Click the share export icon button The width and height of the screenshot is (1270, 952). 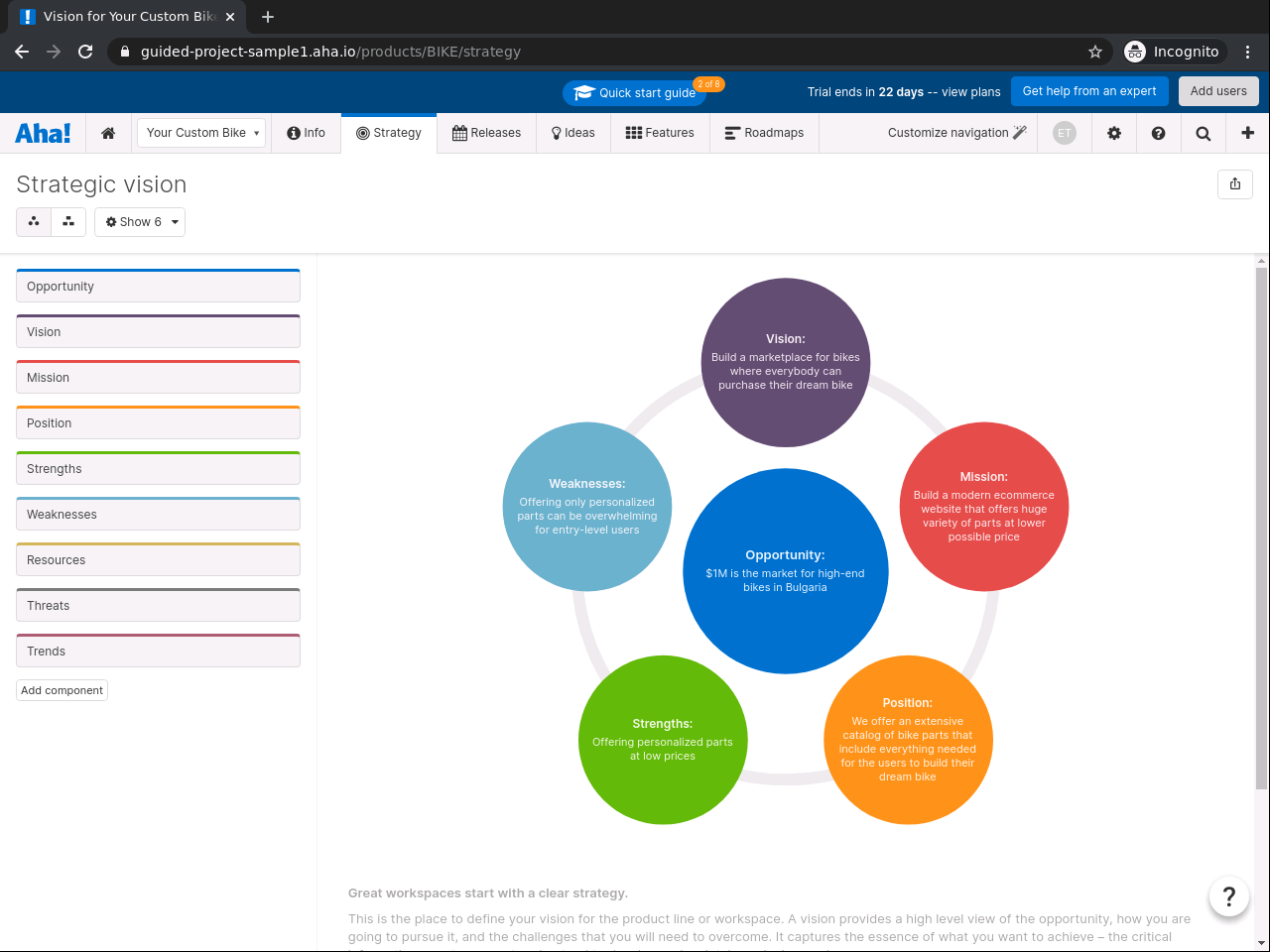(1235, 184)
